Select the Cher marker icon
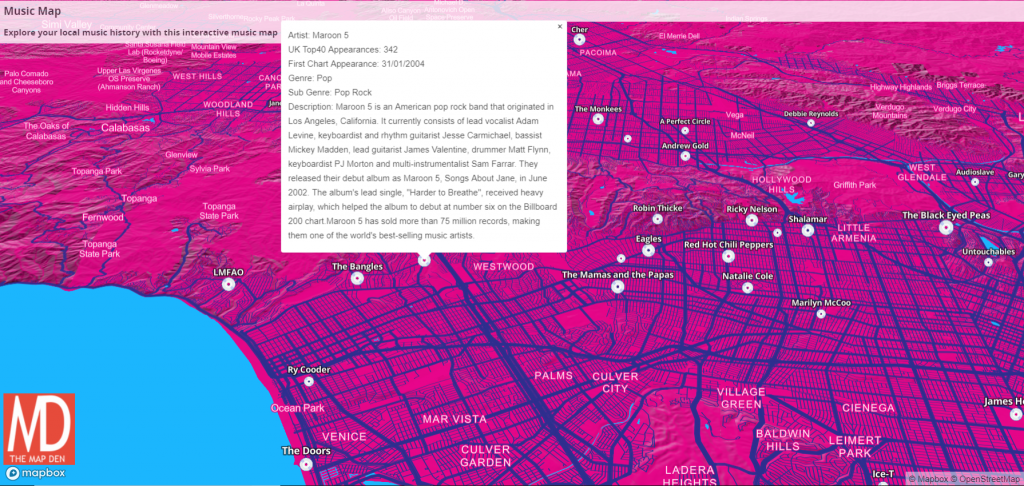The height and width of the screenshot is (486, 1024). (x=579, y=40)
